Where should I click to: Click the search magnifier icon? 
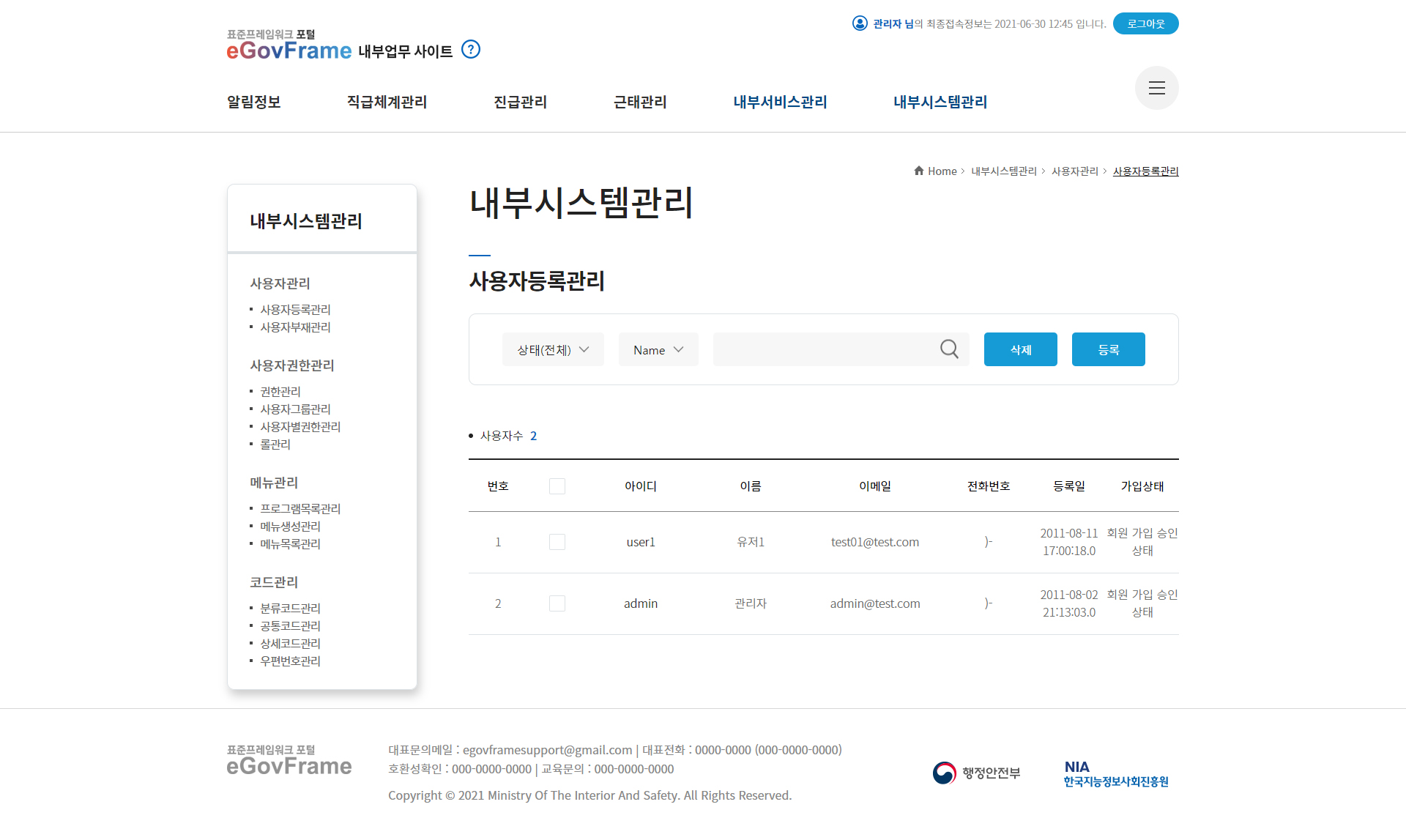pyautogui.click(x=949, y=349)
